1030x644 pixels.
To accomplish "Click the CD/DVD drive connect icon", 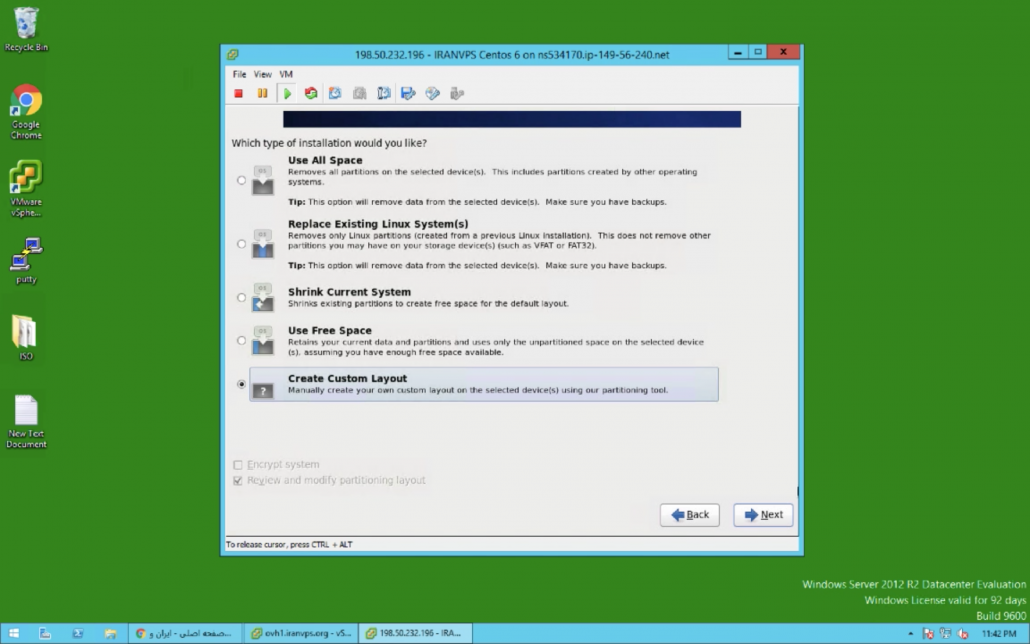I will point(432,93).
